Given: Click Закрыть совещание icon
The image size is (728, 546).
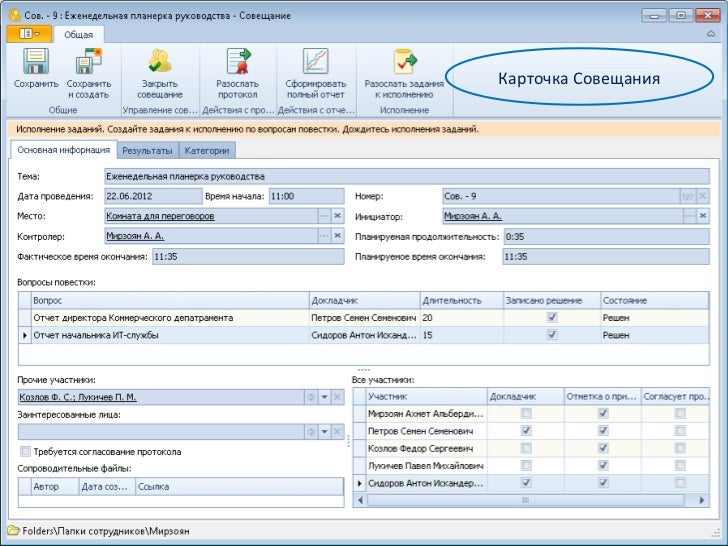Looking at the screenshot, I should tap(160, 63).
